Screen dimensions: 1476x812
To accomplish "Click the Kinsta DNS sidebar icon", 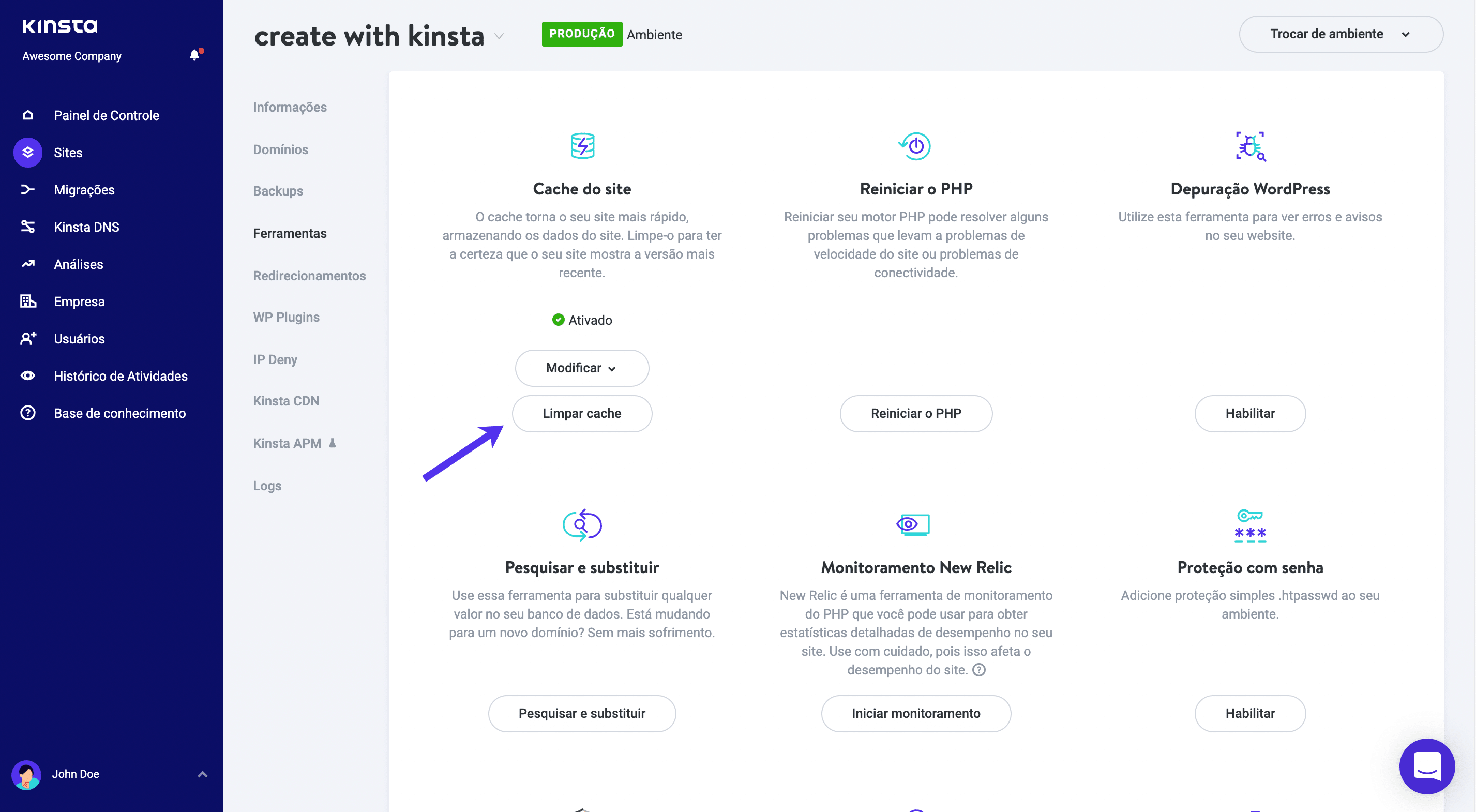I will click(27, 227).
